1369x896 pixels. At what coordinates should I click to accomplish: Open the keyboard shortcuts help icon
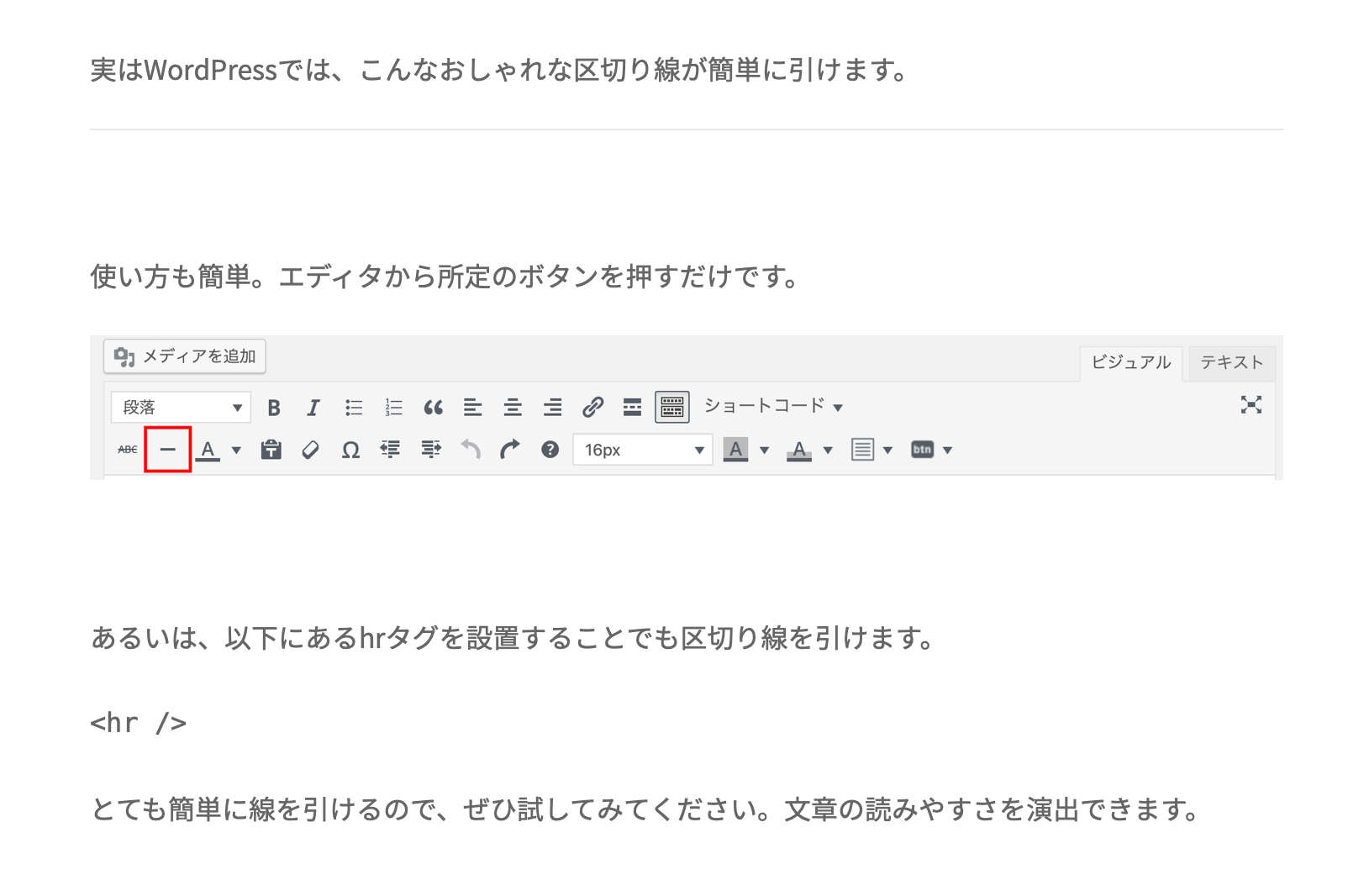550,450
